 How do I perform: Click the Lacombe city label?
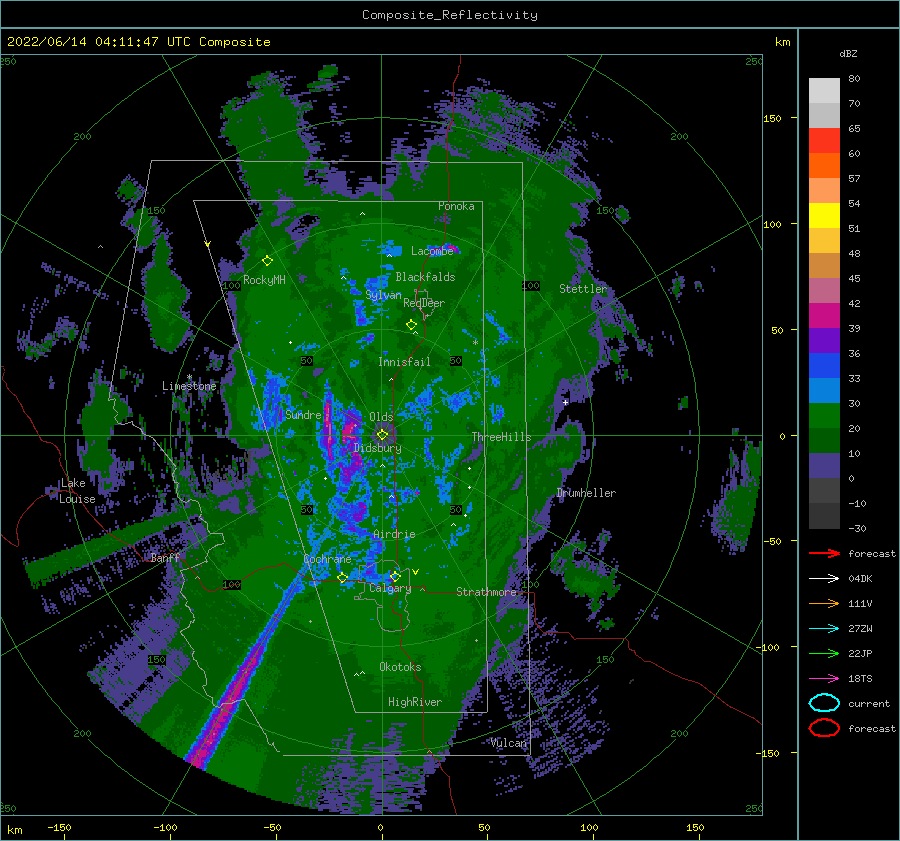point(432,251)
